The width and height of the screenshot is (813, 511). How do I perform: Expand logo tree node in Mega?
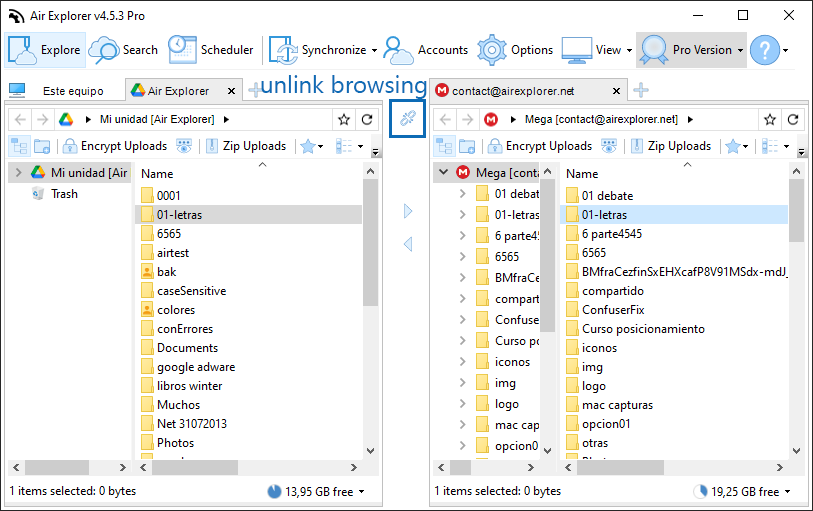point(462,404)
